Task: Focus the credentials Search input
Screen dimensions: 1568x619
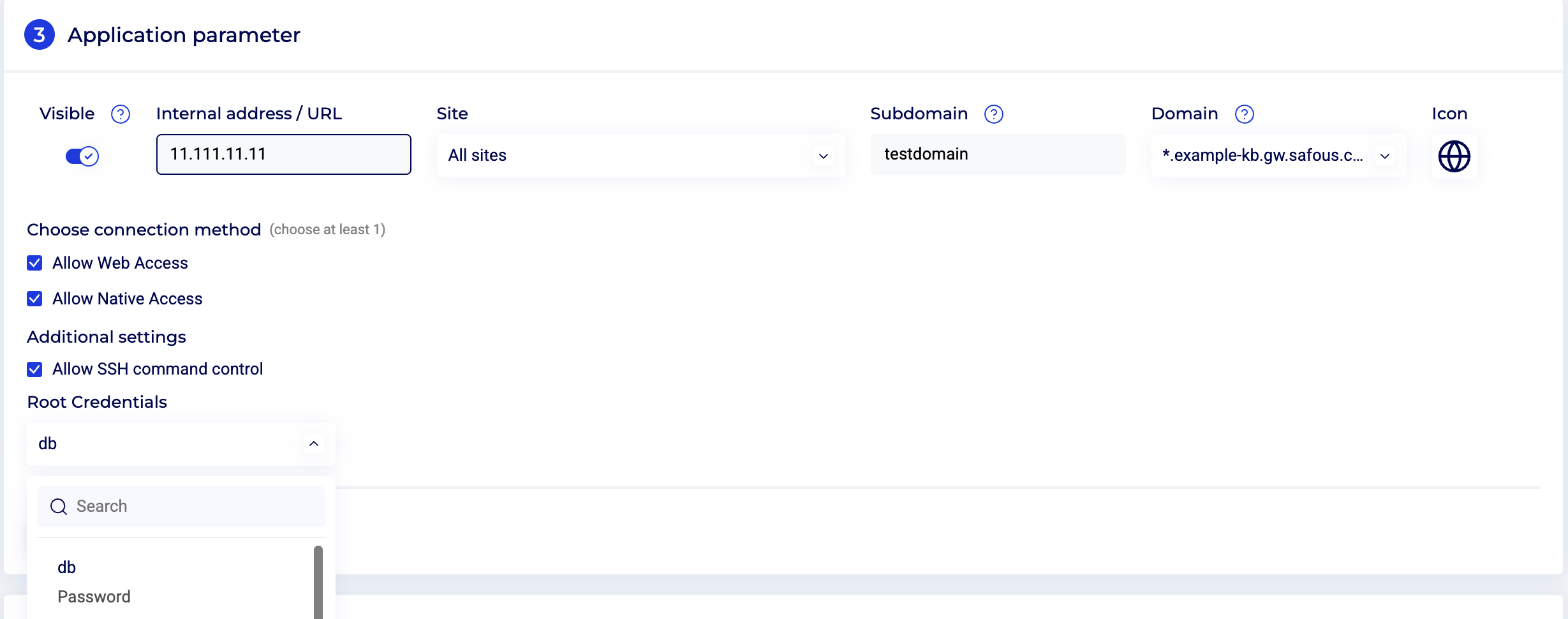Action: click(191, 507)
